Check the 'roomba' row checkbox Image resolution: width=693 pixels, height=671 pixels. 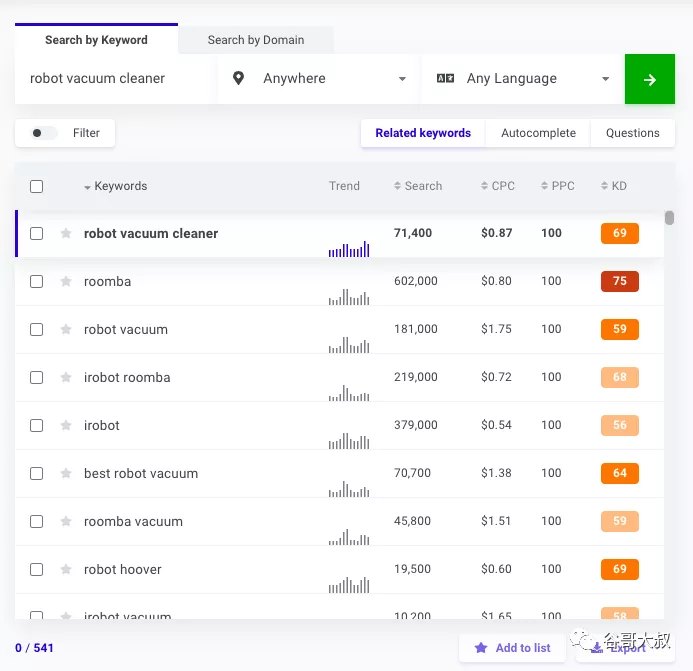coord(36,282)
